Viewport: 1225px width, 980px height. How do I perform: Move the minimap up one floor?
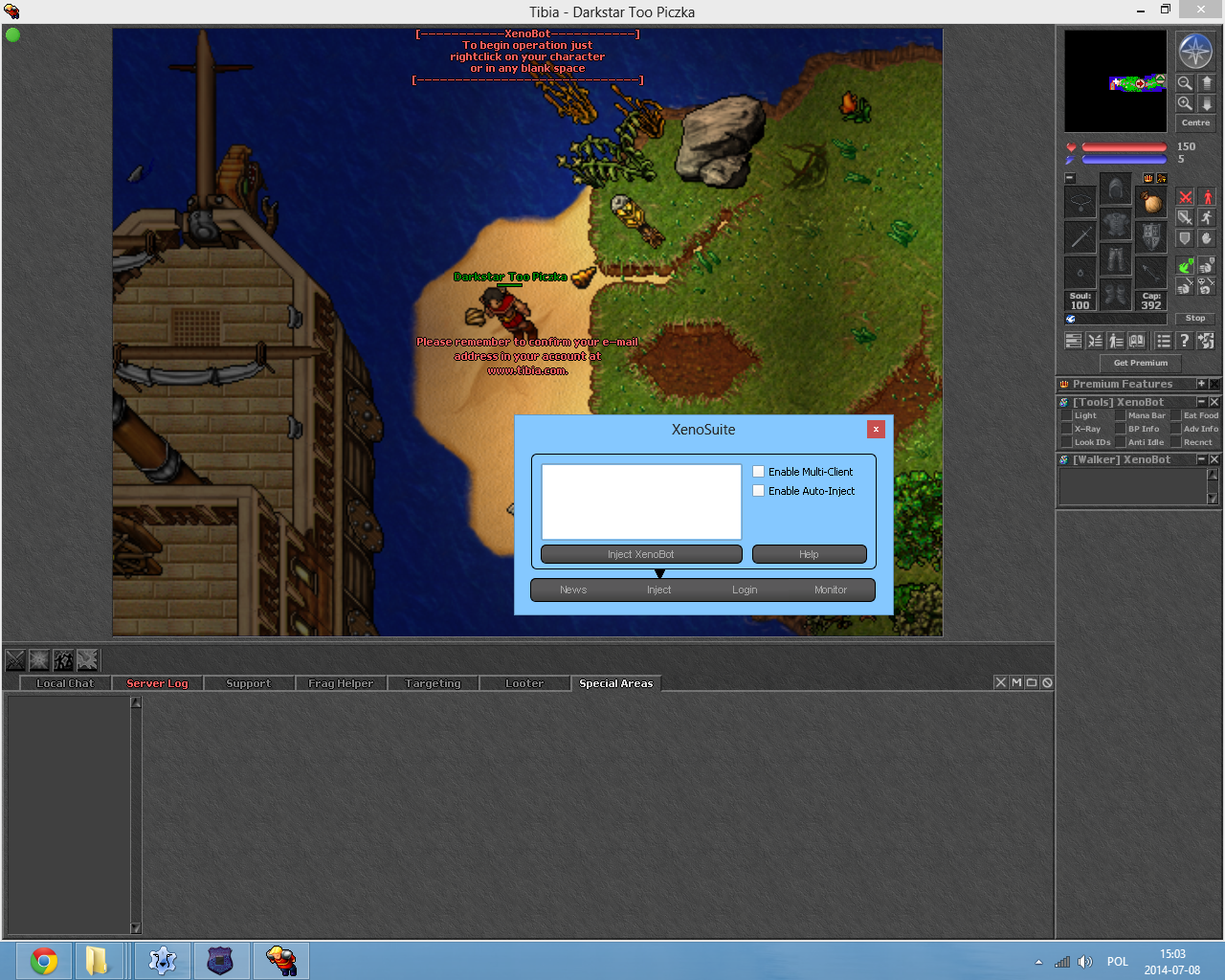tap(1207, 83)
